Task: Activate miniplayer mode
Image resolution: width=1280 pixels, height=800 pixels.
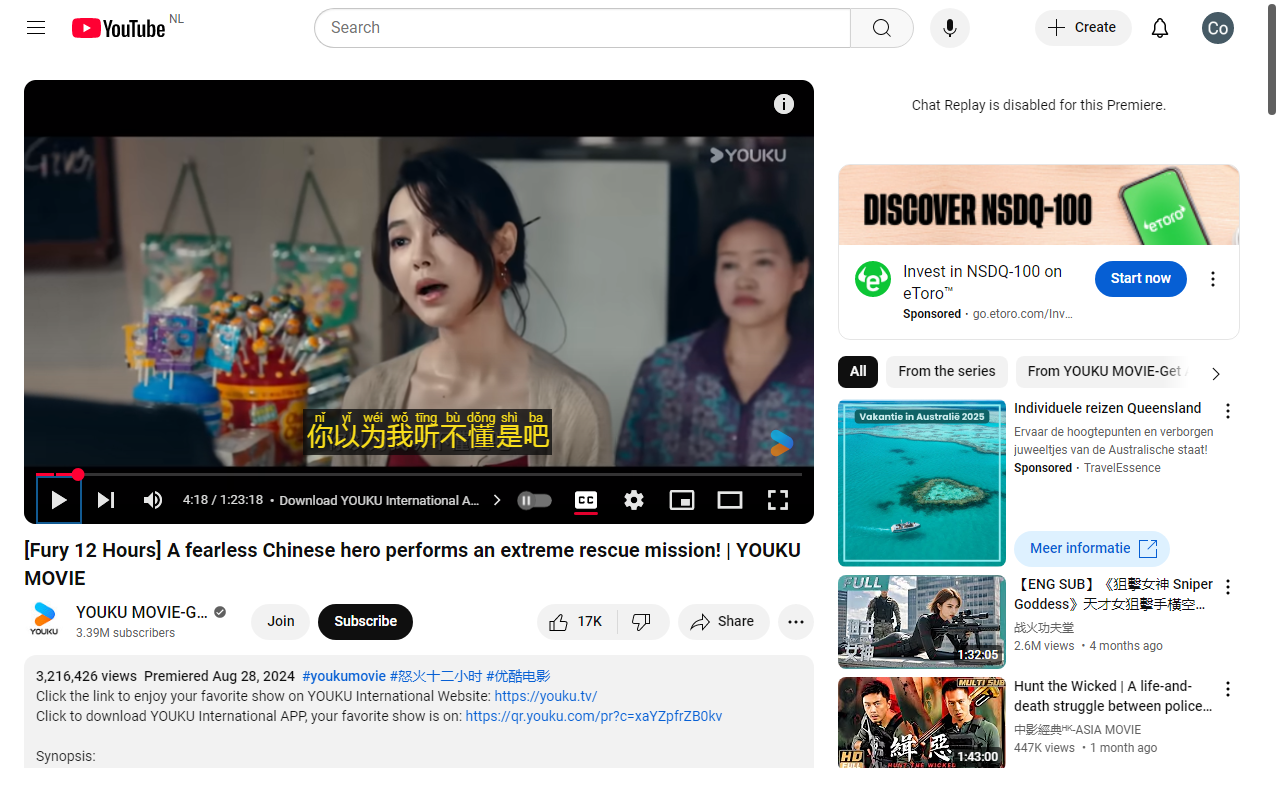Action: 682,500
